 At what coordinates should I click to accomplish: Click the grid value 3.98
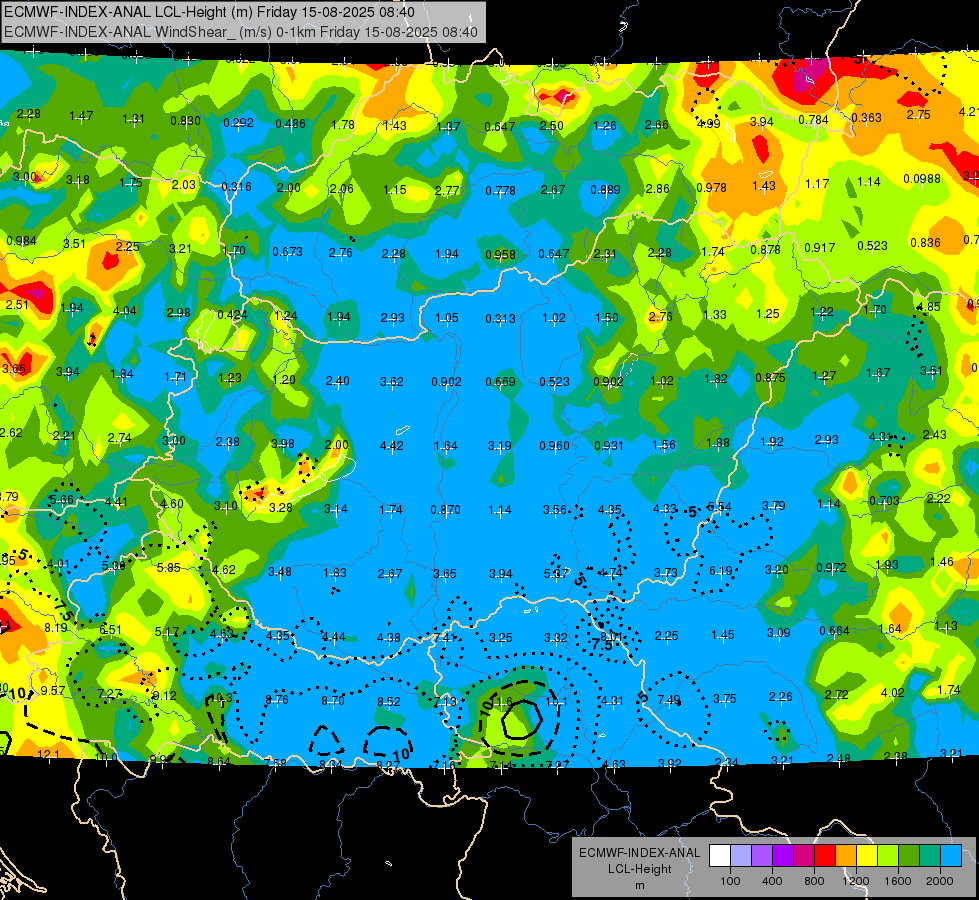tap(283, 443)
